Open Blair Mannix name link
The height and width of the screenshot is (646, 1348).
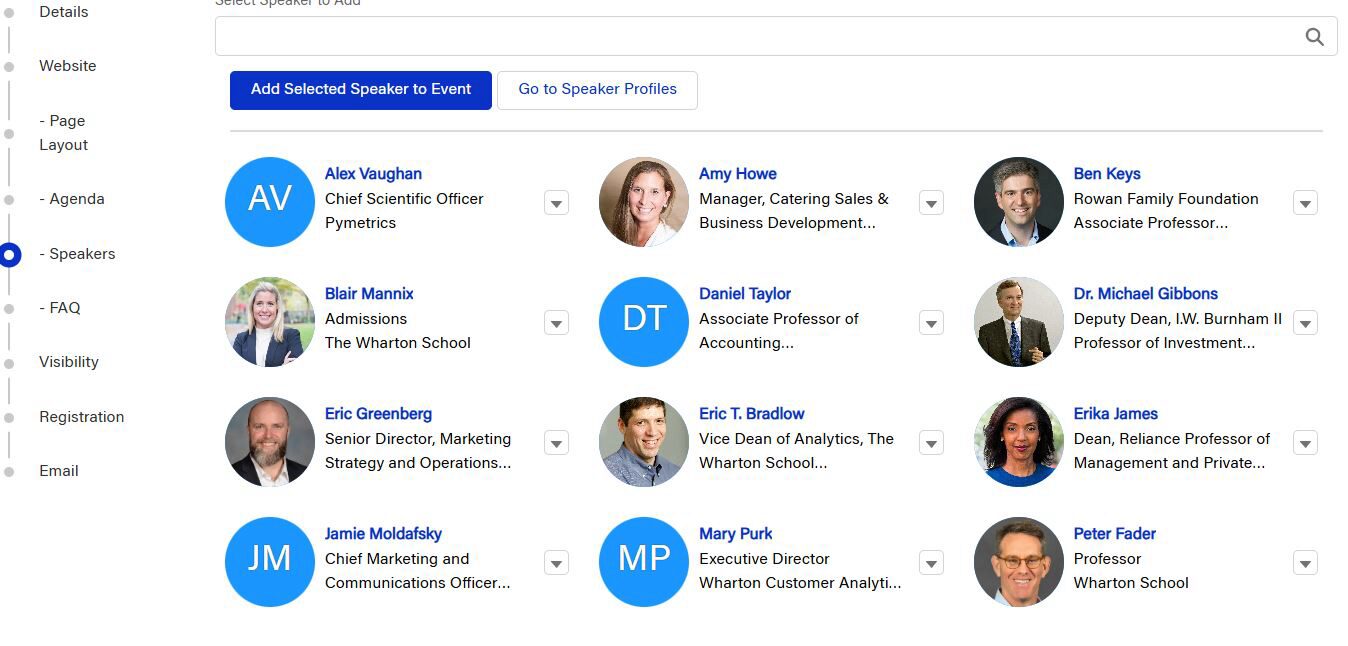pyautogui.click(x=369, y=294)
